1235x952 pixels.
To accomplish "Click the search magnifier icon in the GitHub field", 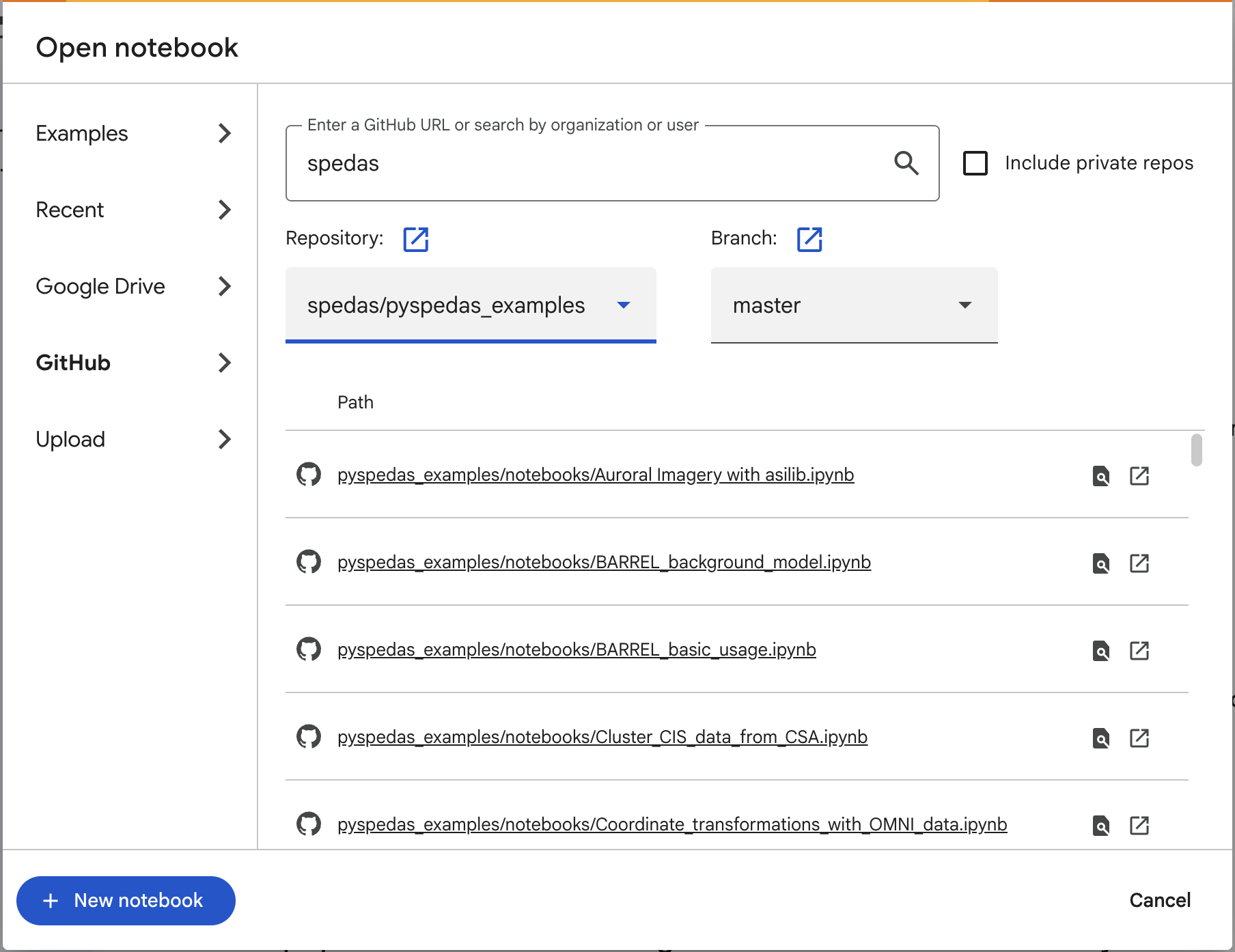I will click(906, 163).
